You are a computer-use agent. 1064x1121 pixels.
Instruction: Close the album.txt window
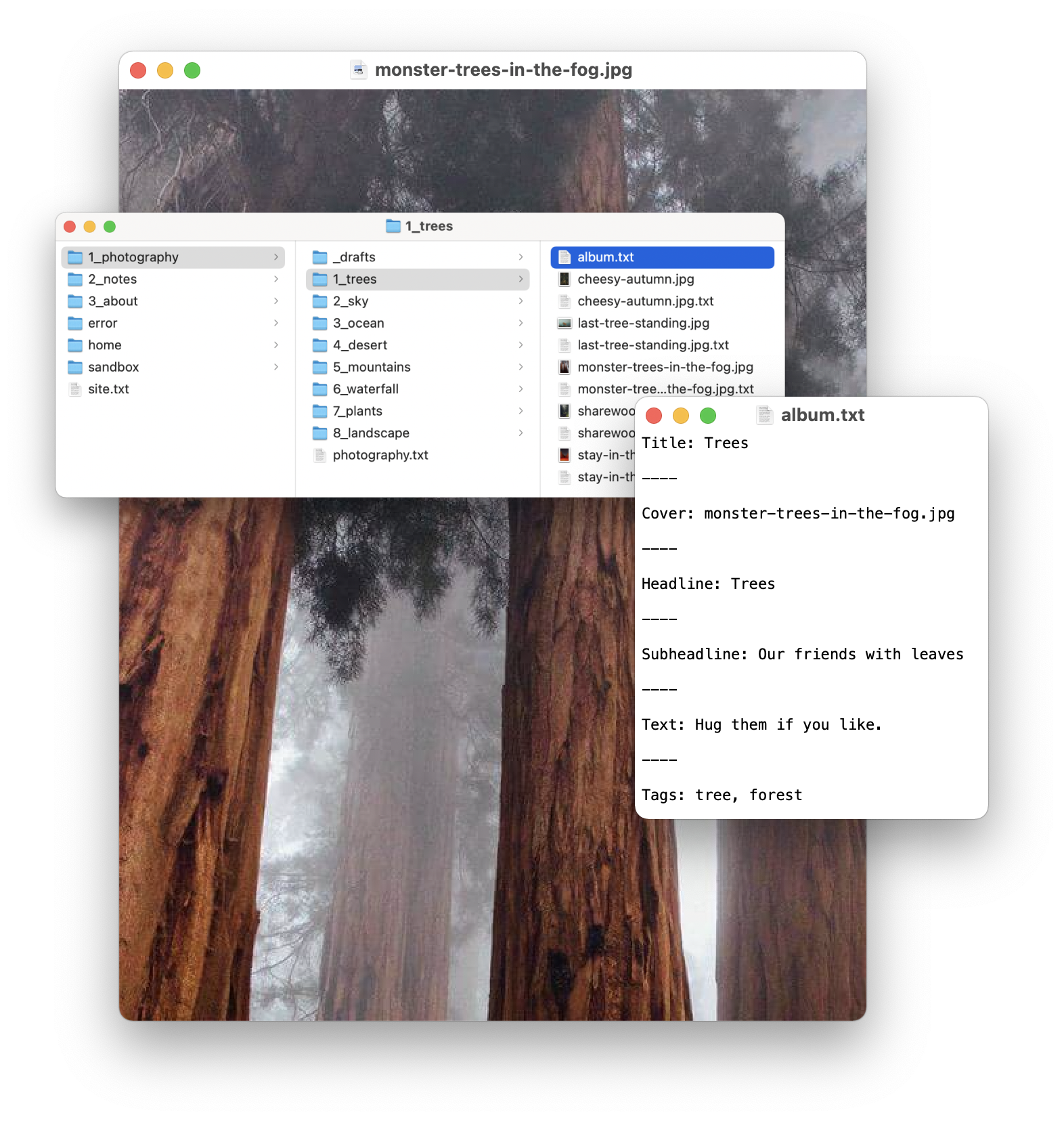(654, 416)
